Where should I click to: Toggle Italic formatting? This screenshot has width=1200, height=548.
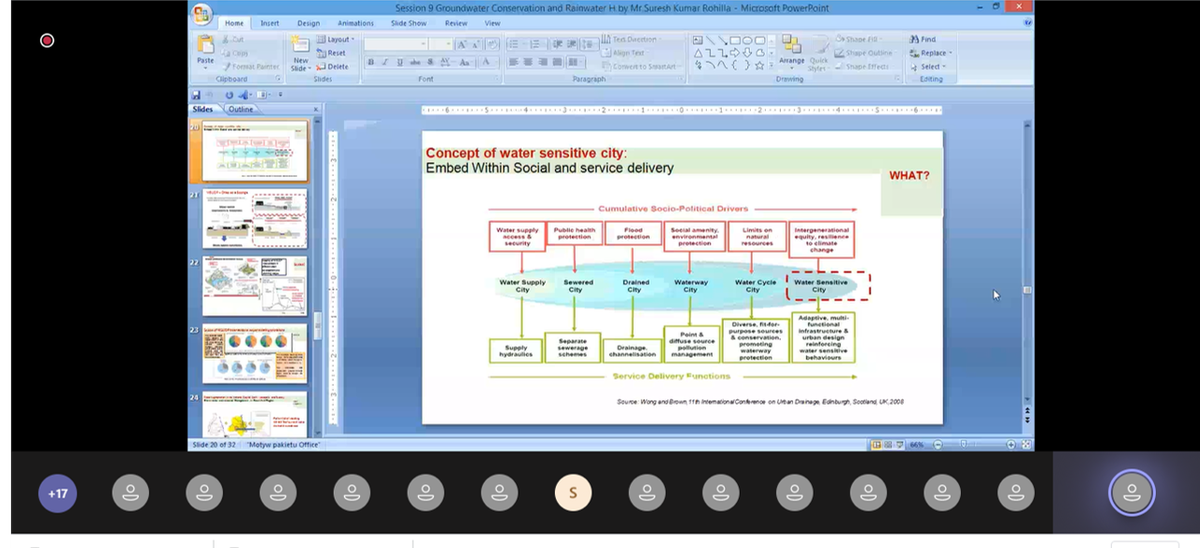click(x=385, y=62)
